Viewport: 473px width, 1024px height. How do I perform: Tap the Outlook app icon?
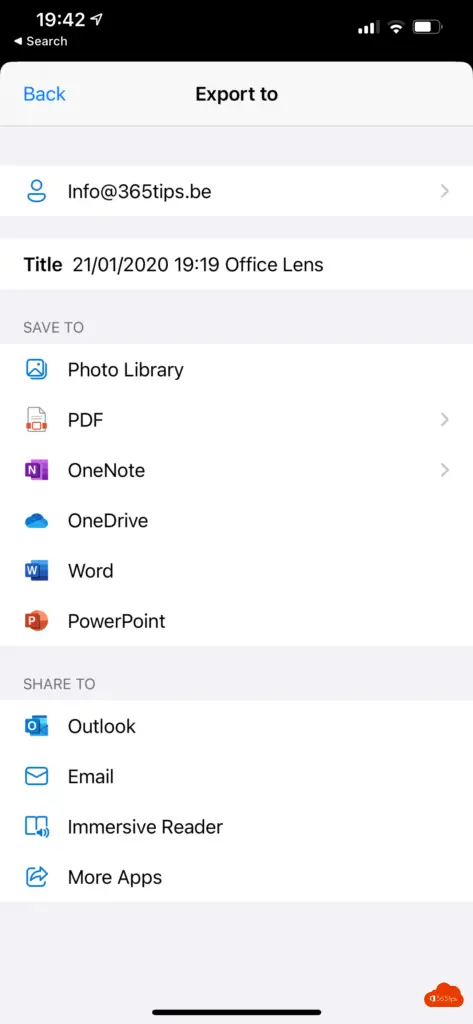coord(37,726)
